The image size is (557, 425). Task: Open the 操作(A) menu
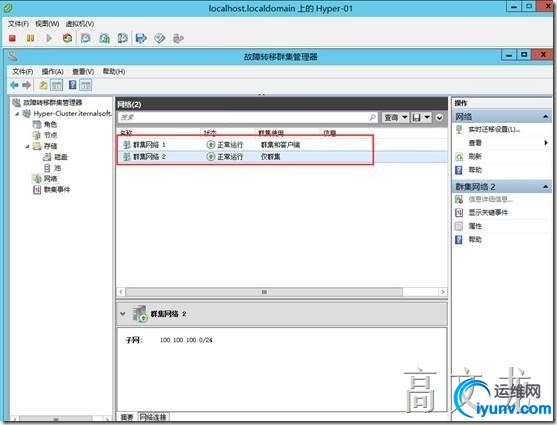53,71
